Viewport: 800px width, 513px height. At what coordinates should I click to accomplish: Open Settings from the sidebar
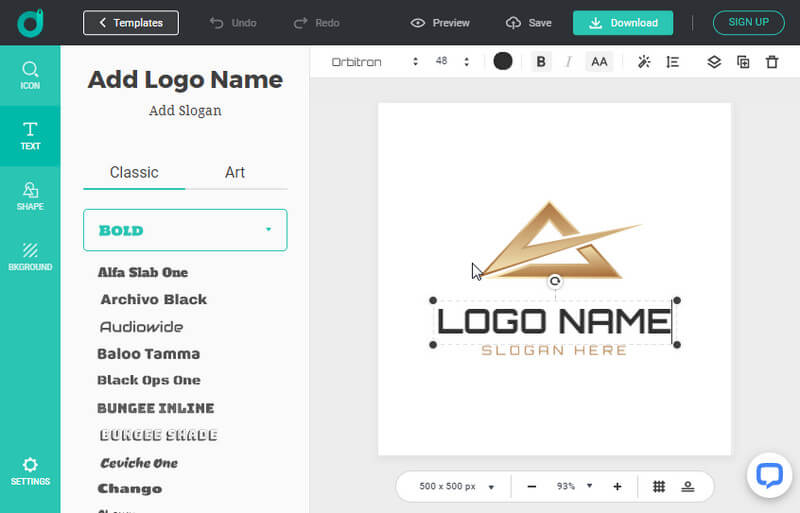(x=30, y=471)
